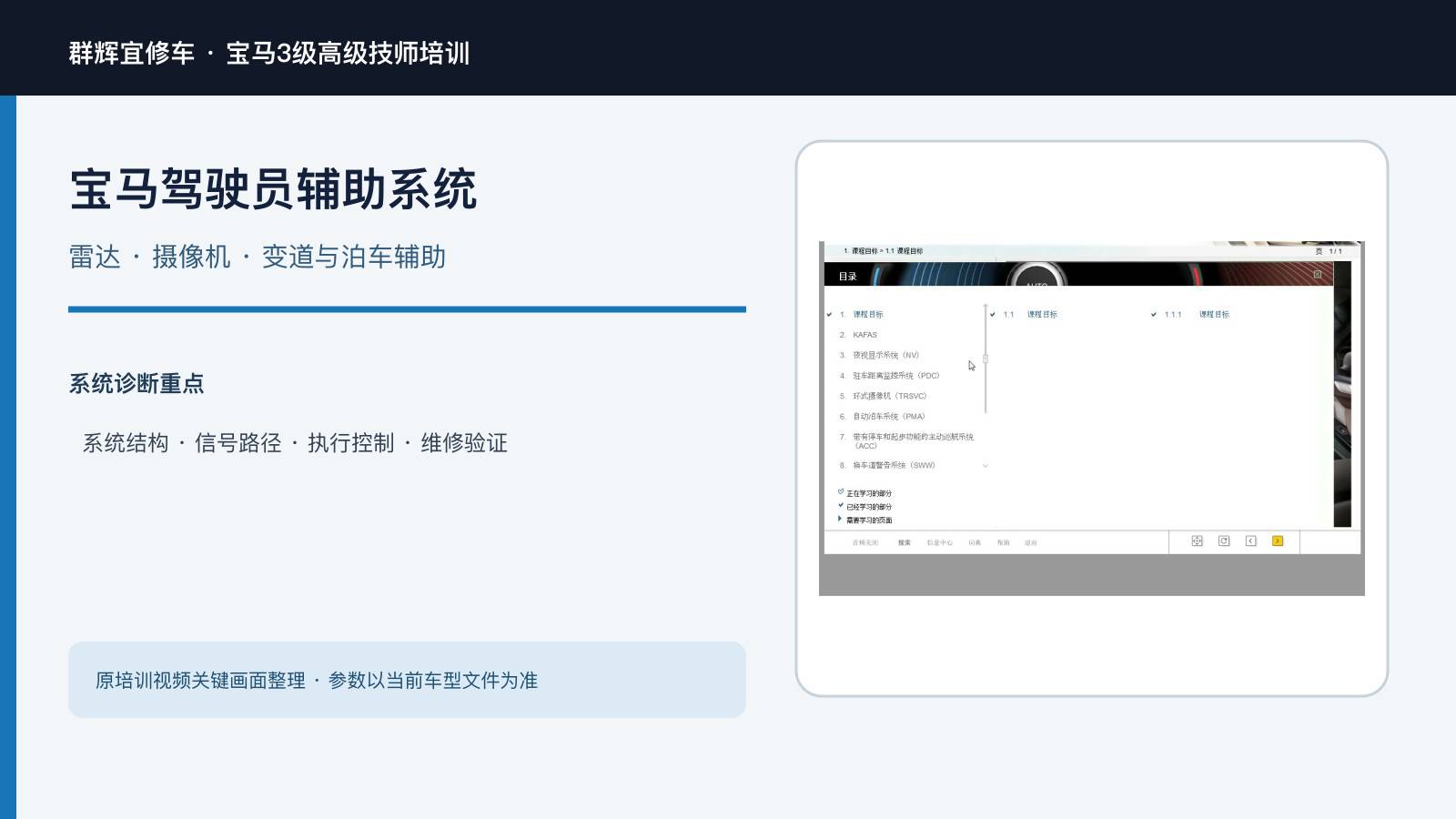Image resolution: width=1456 pixels, height=819 pixels.
Task: Select subsection 1.1.1 课程目标
Action: pos(1197,315)
